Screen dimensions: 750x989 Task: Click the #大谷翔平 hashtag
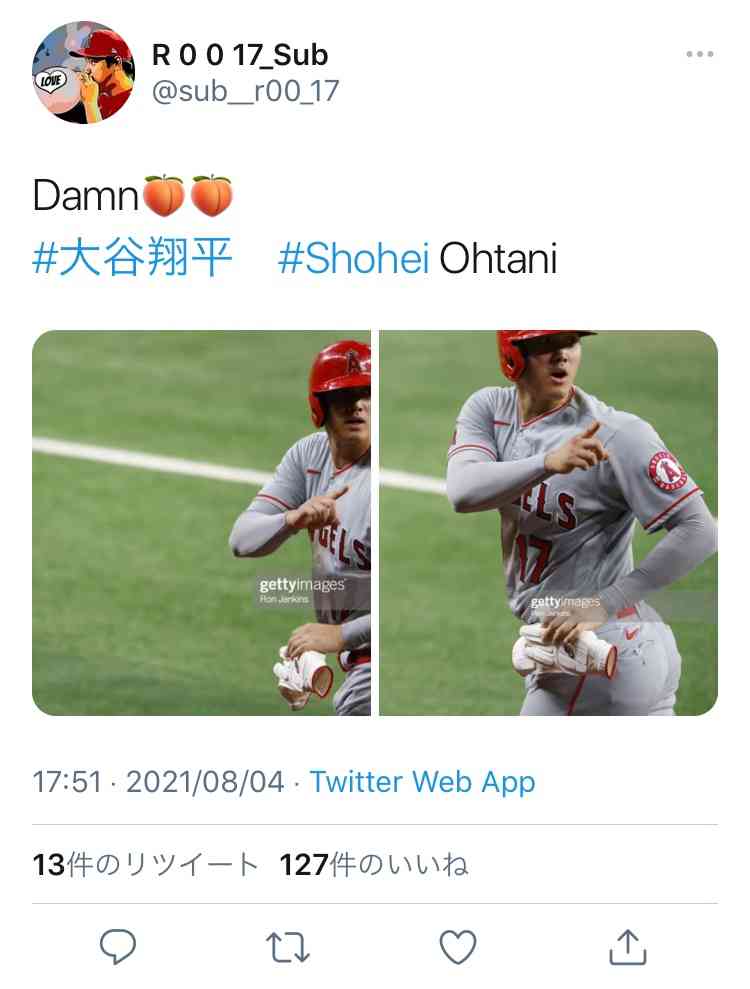pyautogui.click(x=132, y=257)
